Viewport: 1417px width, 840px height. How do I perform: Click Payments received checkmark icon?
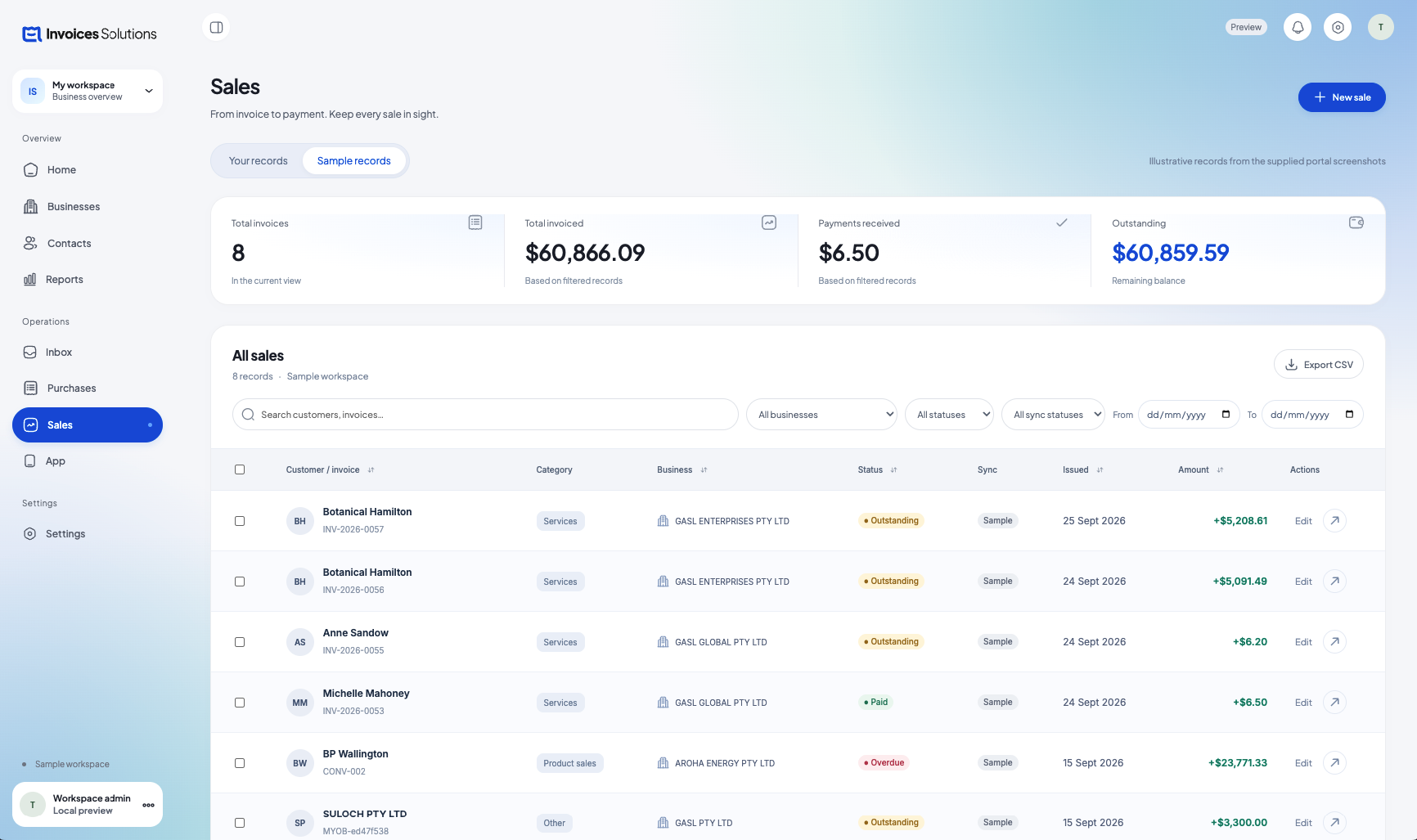click(1062, 222)
